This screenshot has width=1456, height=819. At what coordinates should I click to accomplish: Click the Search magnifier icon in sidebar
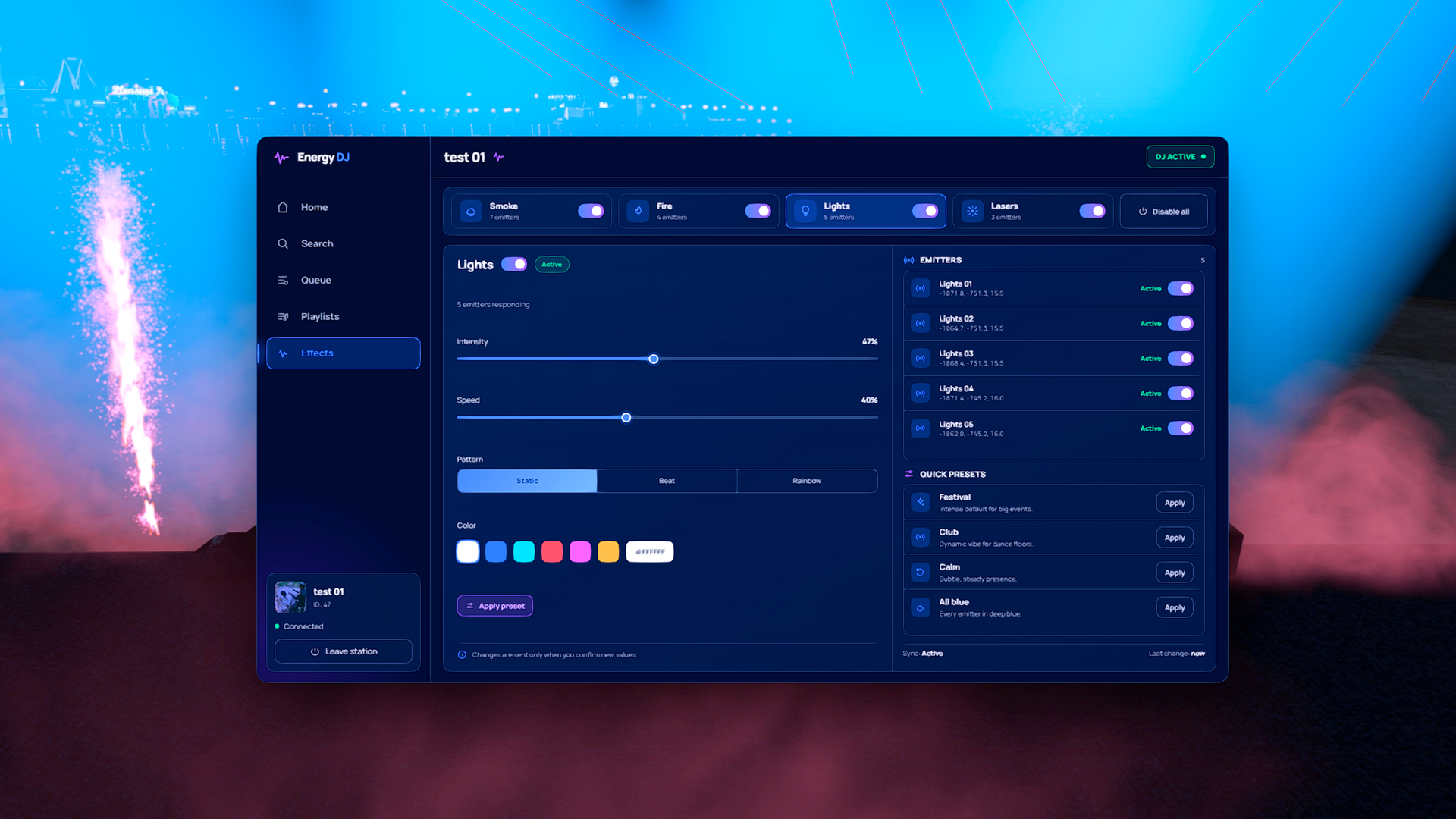[283, 243]
